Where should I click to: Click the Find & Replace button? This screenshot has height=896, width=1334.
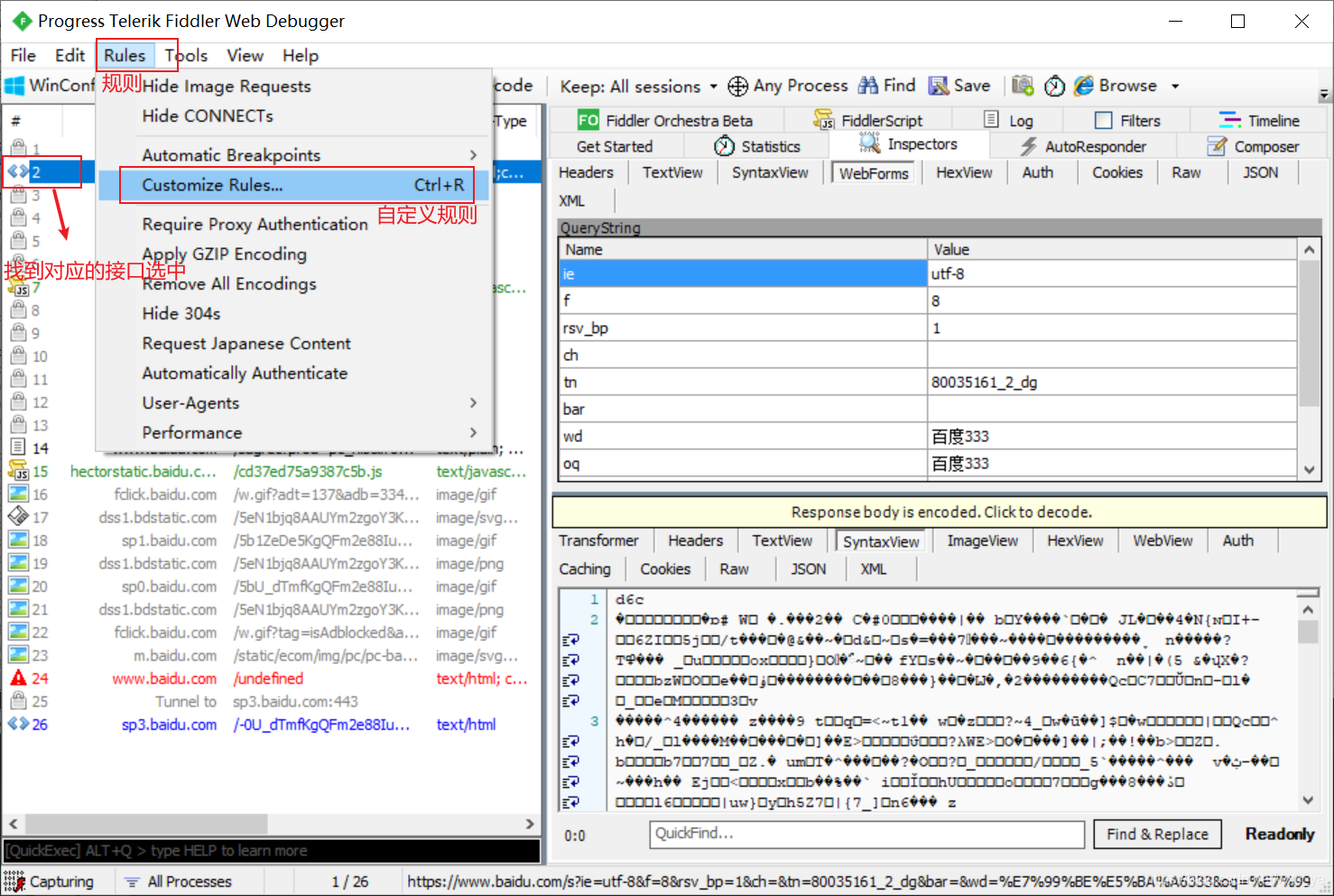click(x=1157, y=835)
